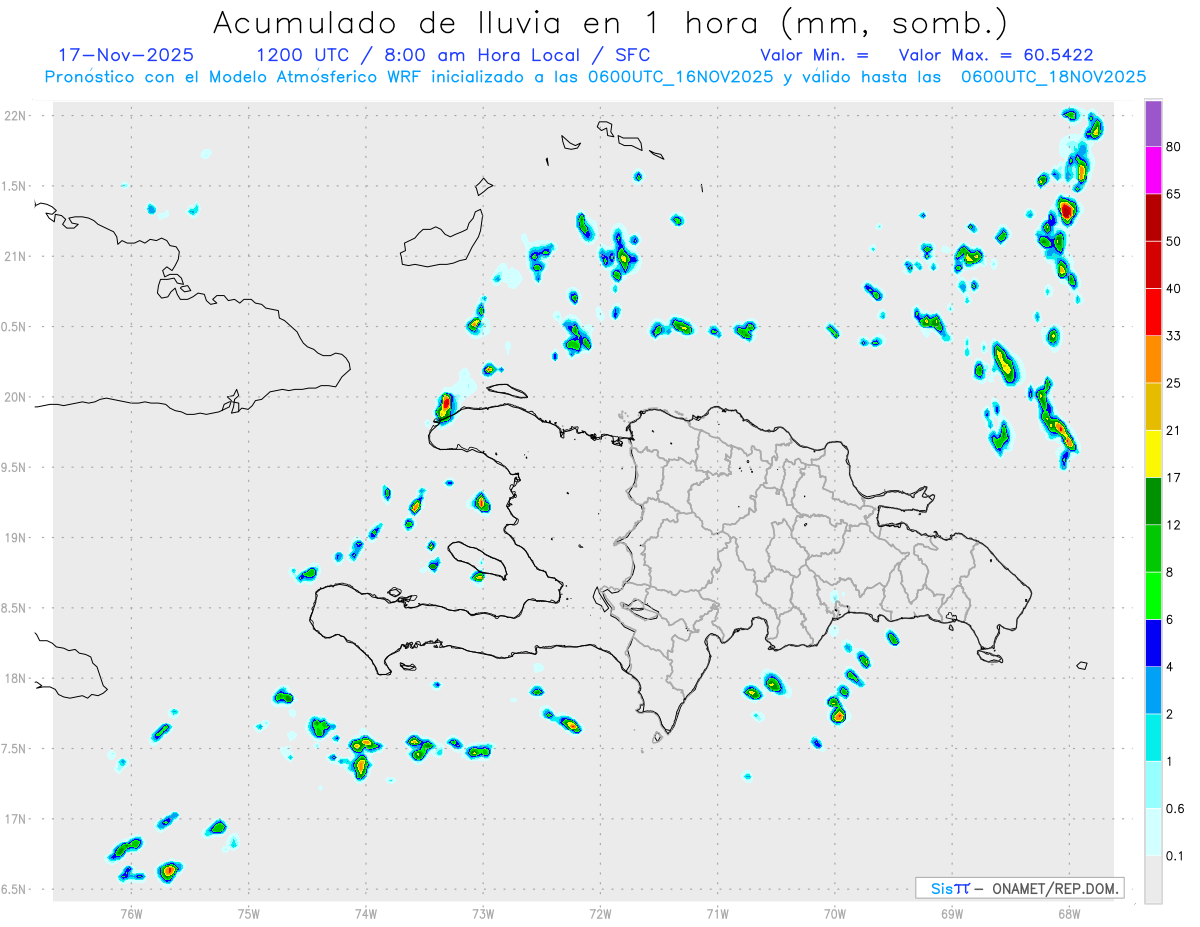Select the "73W" longitude label
This screenshot has width=1200, height=927.
pyautogui.click(x=483, y=913)
